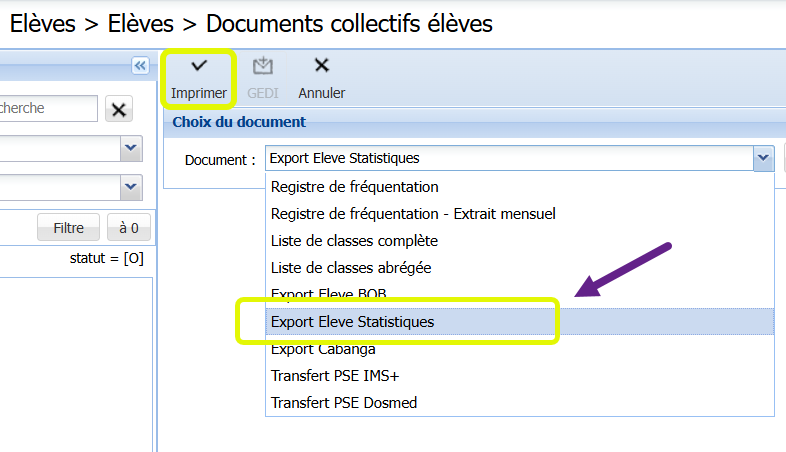This screenshot has height=452, width=786.
Task: Expand the first dropdown below the search field
Action: [131, 148]
